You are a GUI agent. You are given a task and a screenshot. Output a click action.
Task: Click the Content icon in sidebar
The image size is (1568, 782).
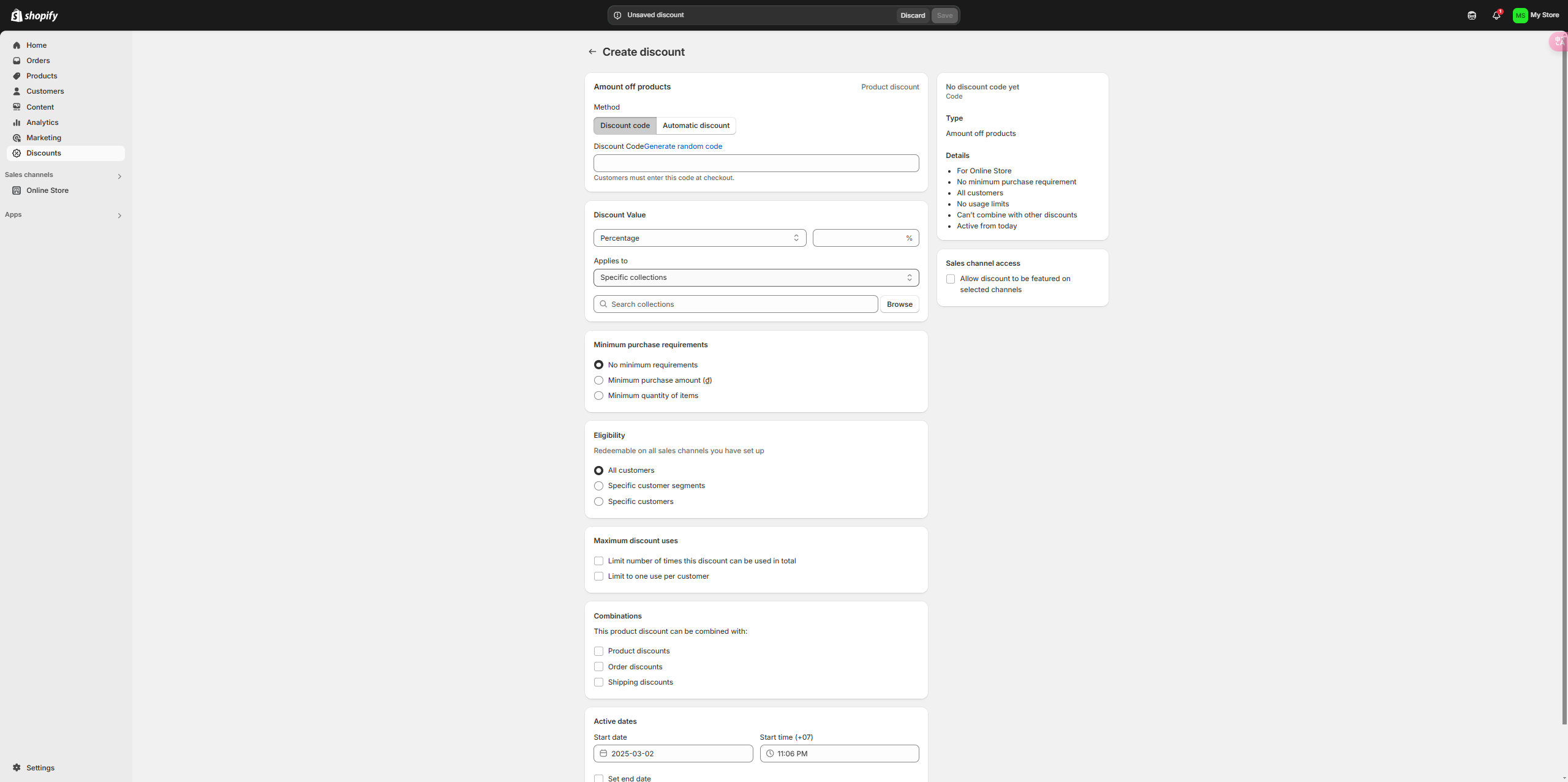click(17, 107)
